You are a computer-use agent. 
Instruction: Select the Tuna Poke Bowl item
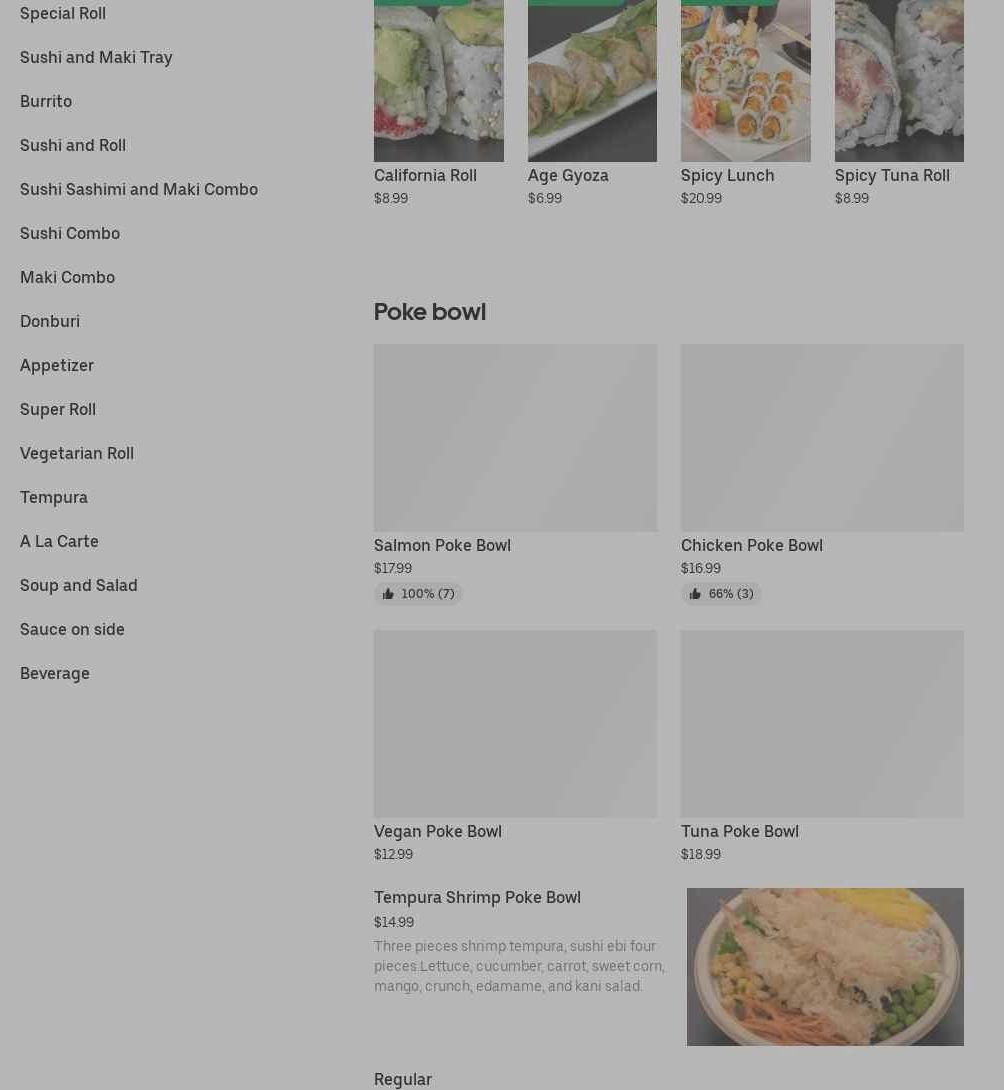(822, 747)
